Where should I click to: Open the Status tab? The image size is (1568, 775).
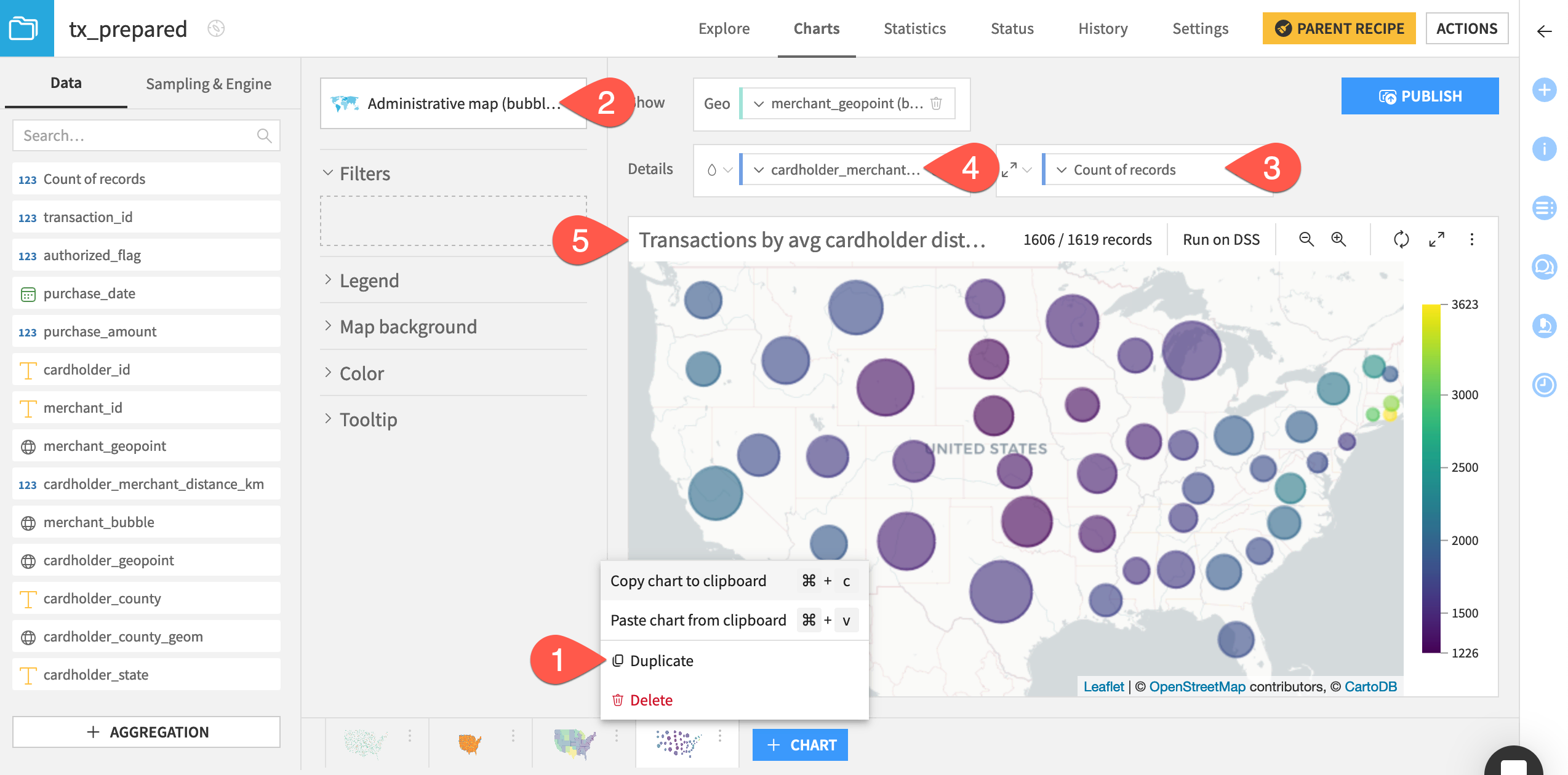[x=1012, y=28]
